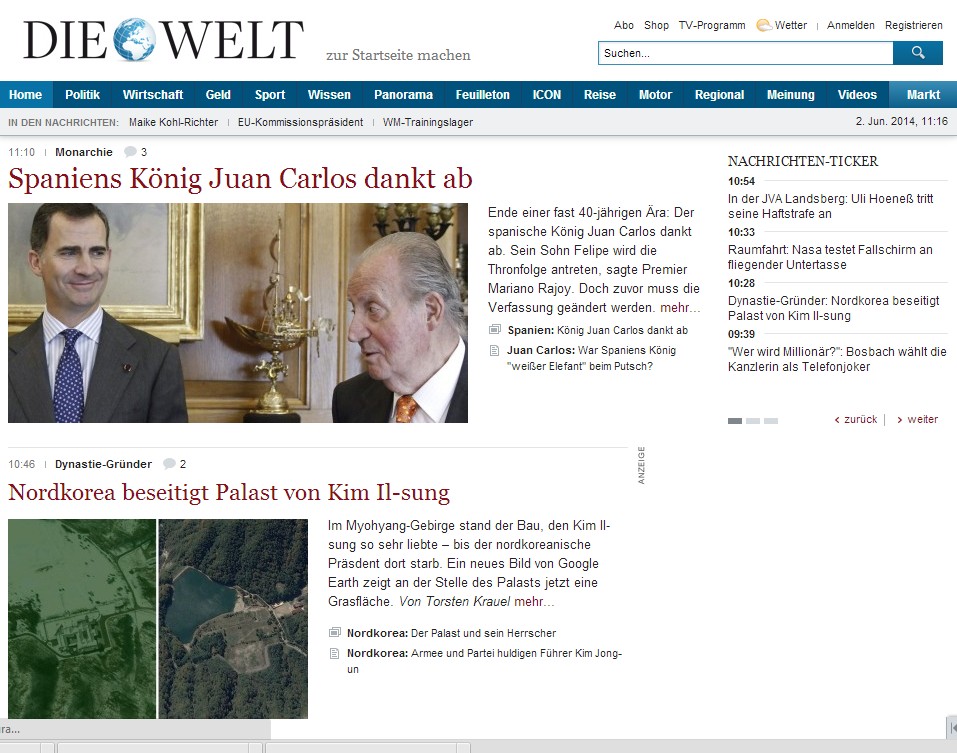Image resolution: width=957 pixels, height=753 pixels.
Task: Open the Wetter weather icon
Action: click(x=764, y=25)
